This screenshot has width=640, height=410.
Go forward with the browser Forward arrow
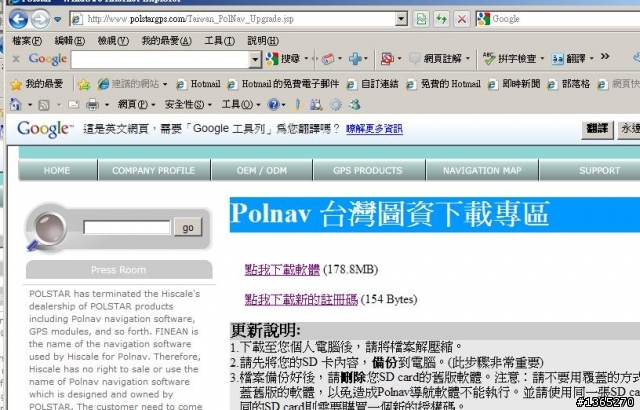tap(40, 19)
